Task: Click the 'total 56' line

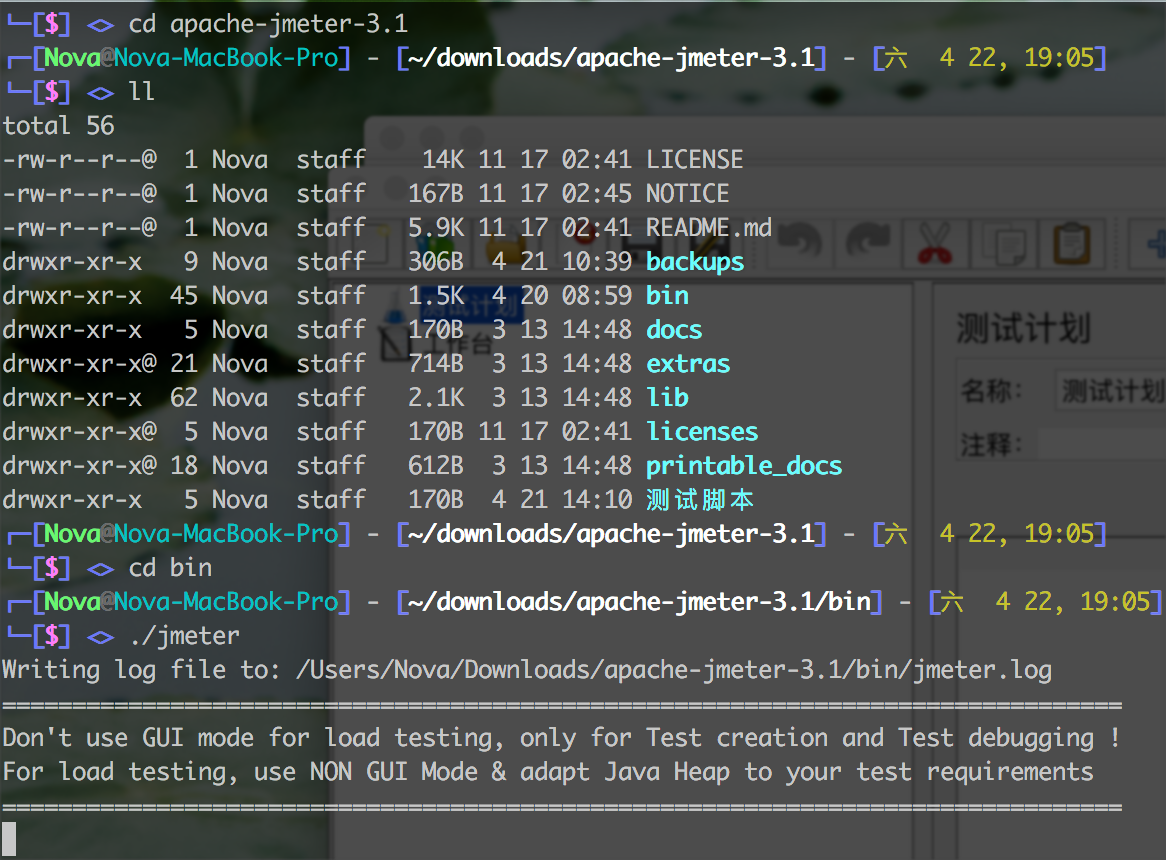Action: point(59,126)
